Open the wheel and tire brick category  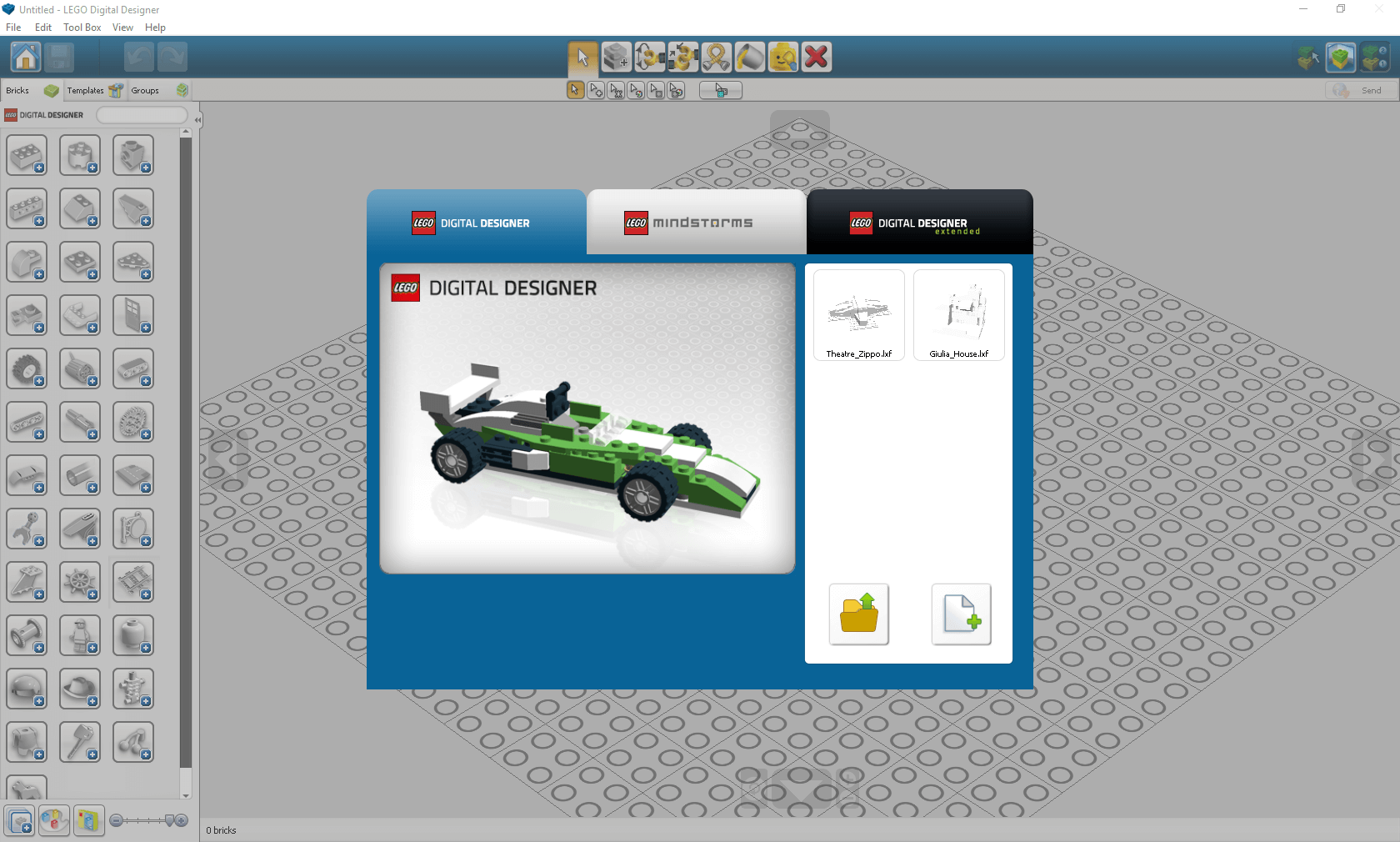[x=27, y=368]
